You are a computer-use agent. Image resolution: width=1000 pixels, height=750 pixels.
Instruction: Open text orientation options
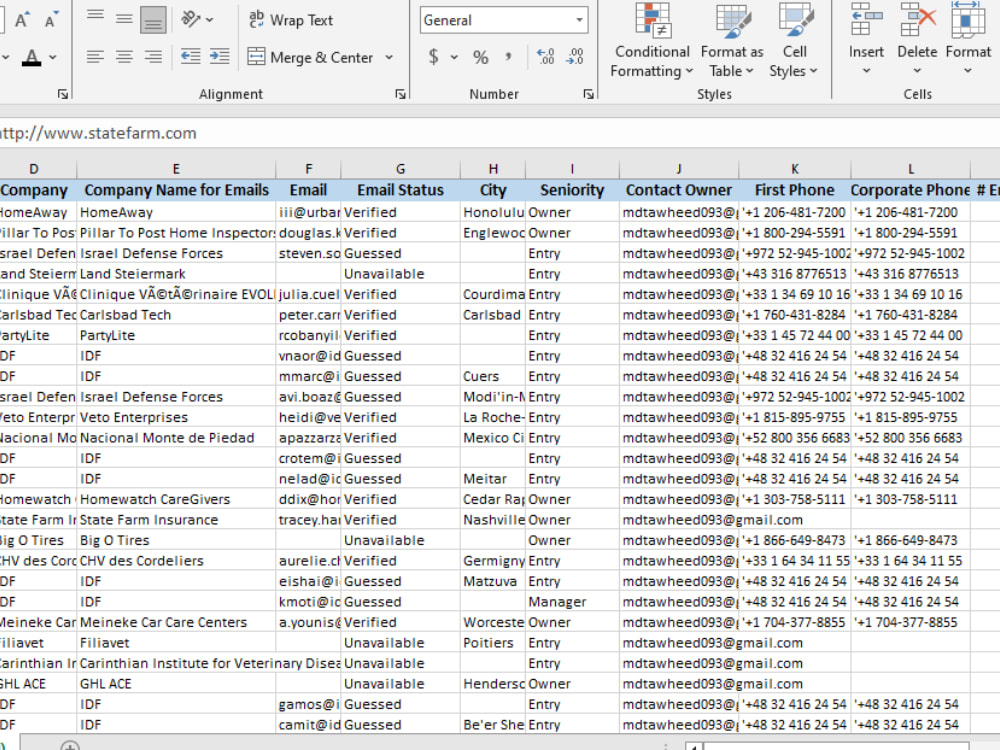pos(197,20)
